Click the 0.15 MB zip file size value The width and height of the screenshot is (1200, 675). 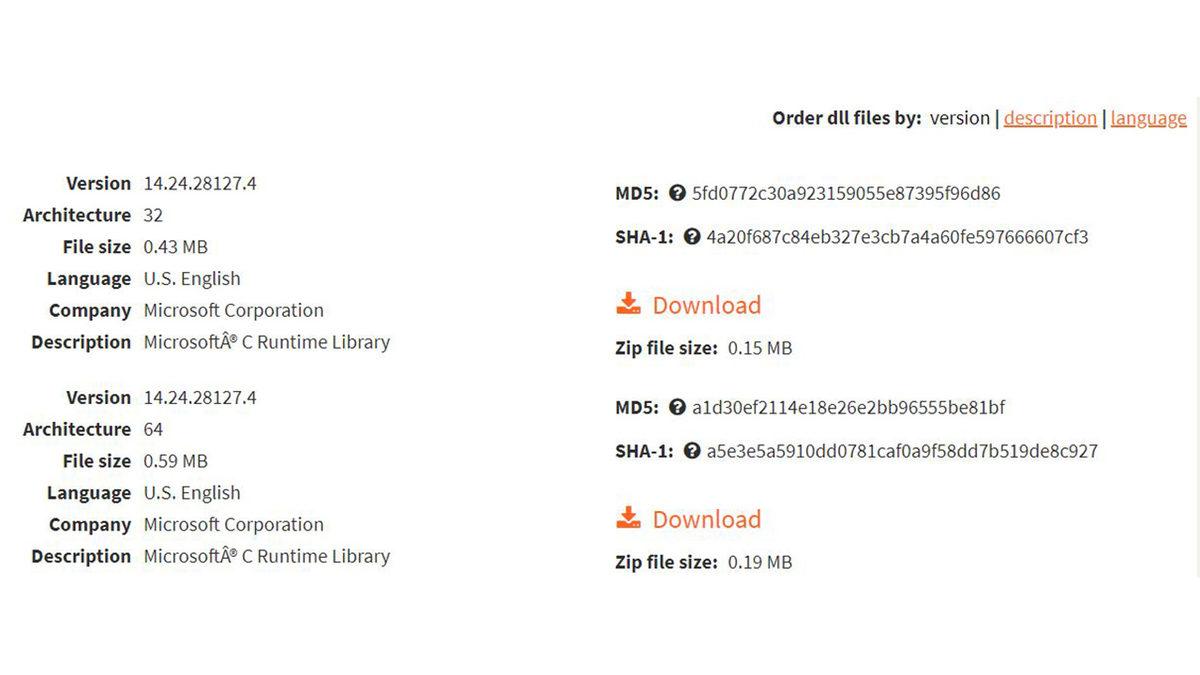[x=760, y=348]
